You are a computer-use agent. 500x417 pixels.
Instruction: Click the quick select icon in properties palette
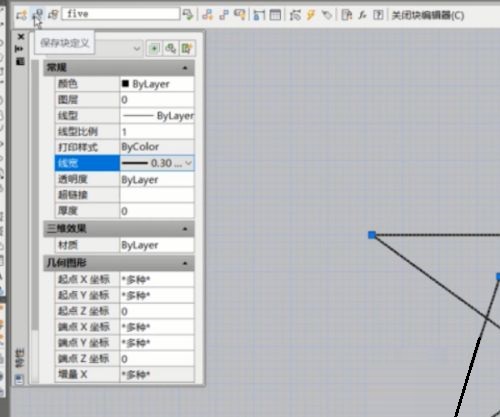[187, 49]
